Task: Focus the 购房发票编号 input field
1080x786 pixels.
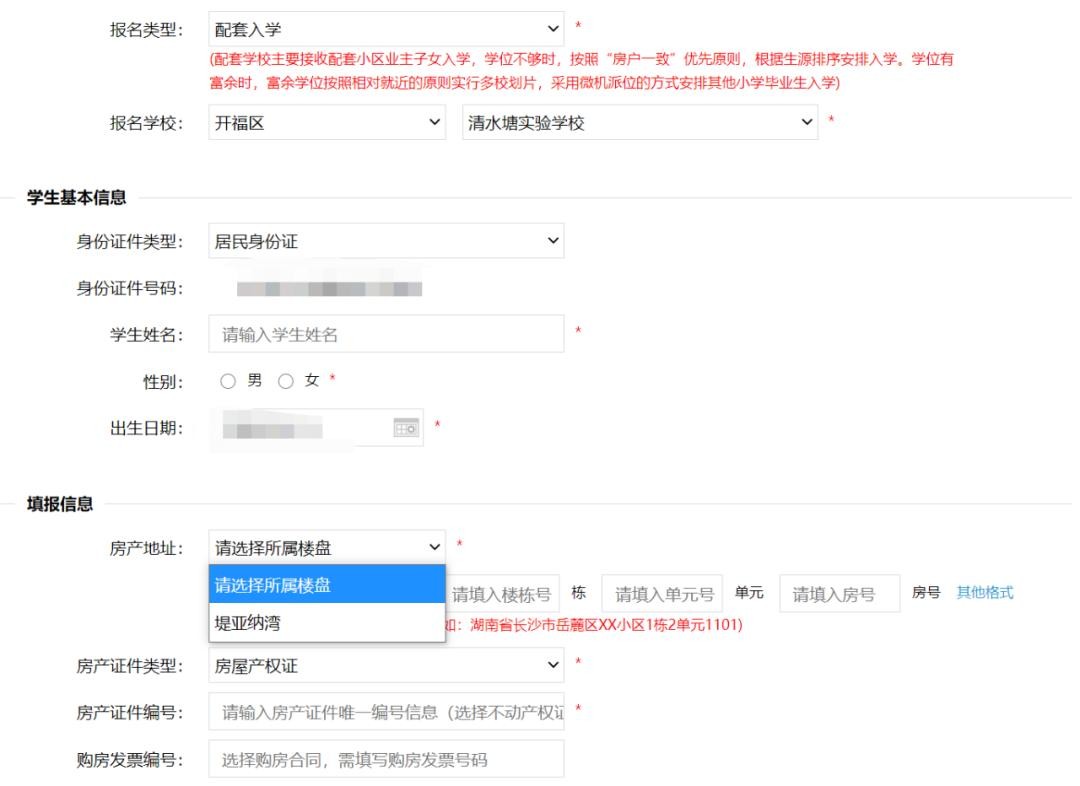Action: (x=386, y=759)
